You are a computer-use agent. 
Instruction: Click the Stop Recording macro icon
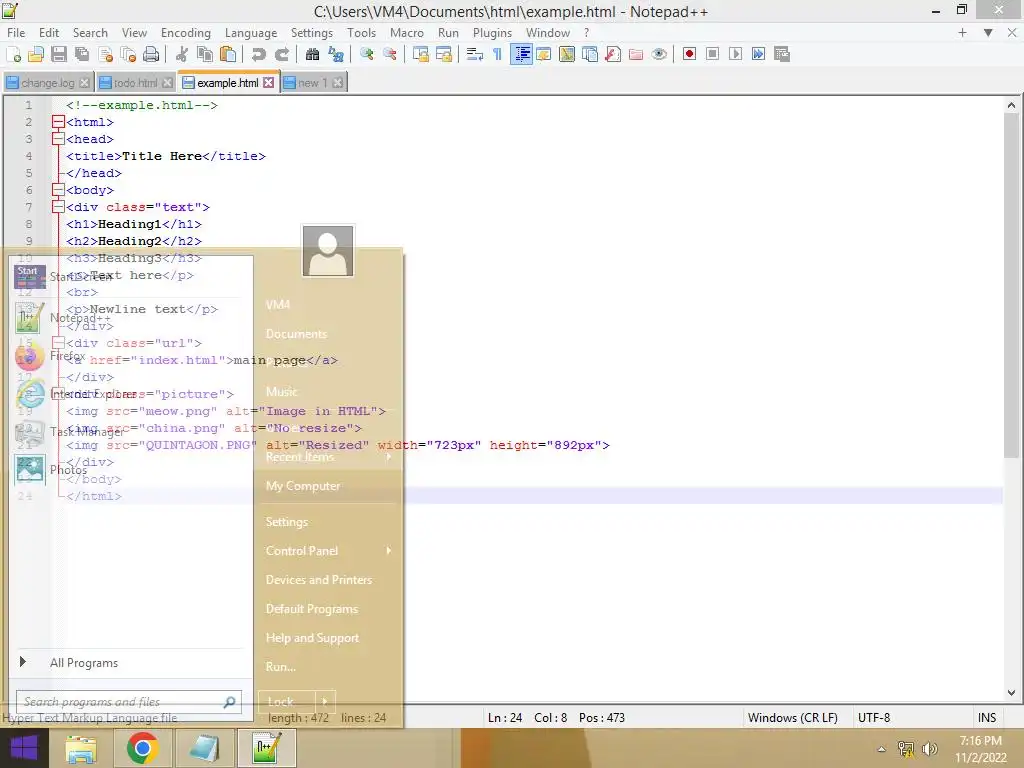point(712,54)
